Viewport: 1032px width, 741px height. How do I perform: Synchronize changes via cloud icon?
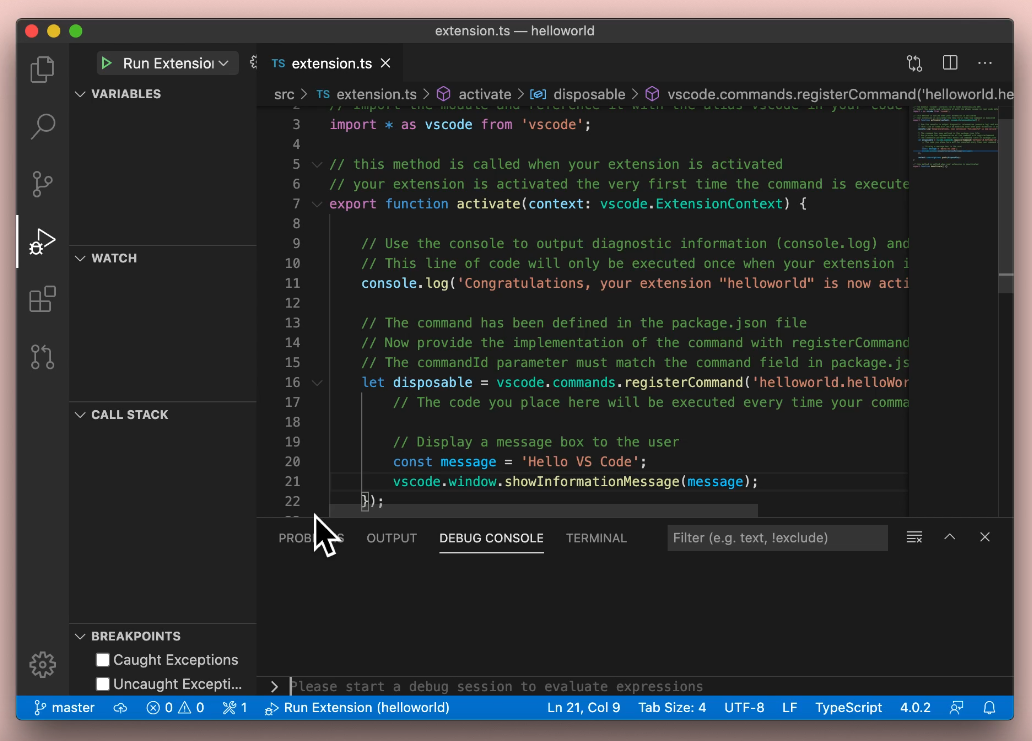pyautogui.click(x=120, y=707)
